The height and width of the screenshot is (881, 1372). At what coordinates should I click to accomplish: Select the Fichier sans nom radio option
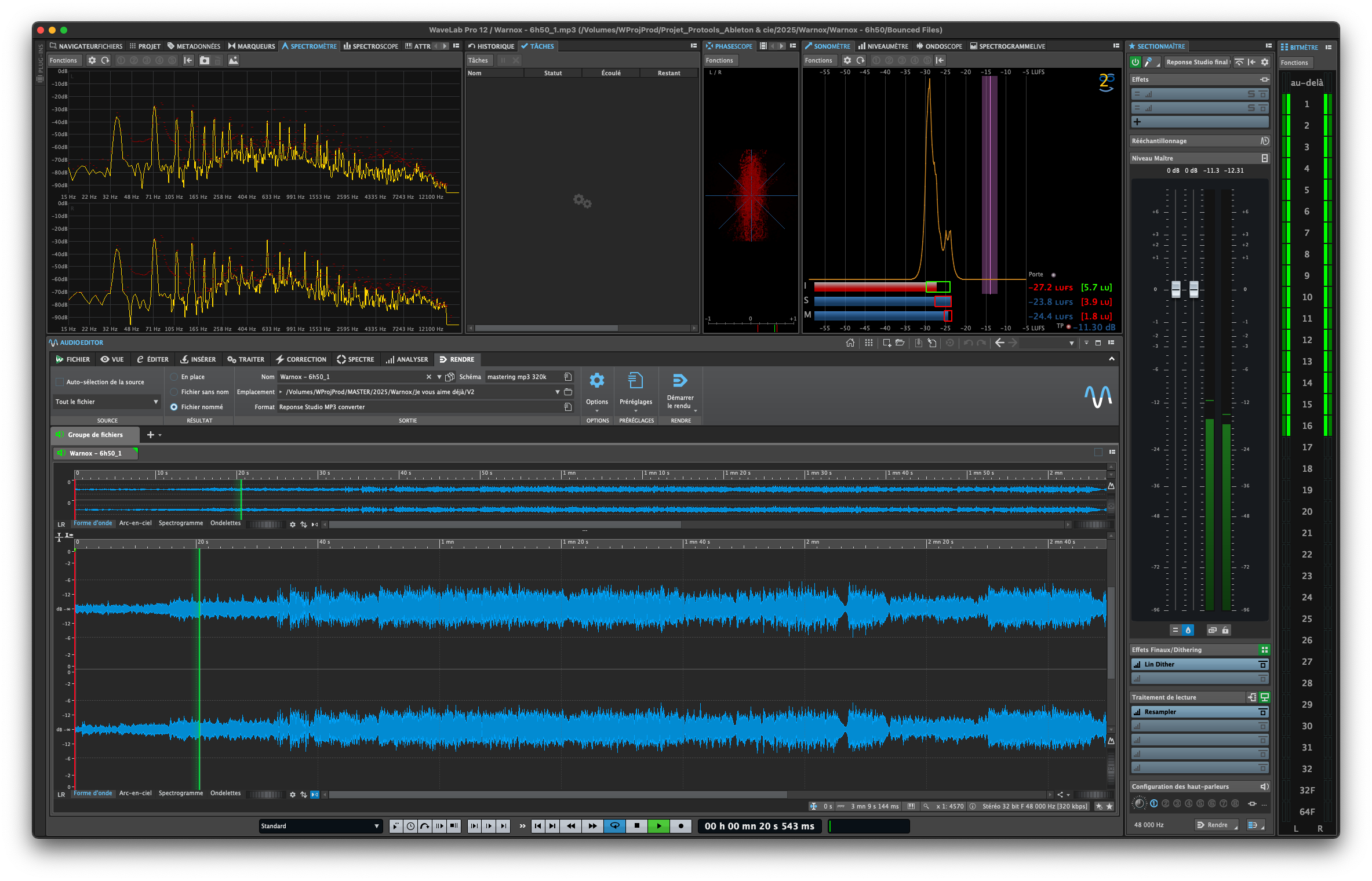pos(174,392)
